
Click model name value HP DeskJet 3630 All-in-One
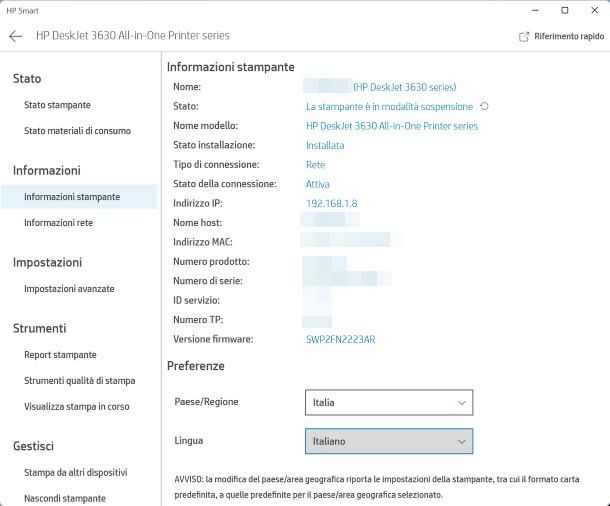[x=392, y=126]
